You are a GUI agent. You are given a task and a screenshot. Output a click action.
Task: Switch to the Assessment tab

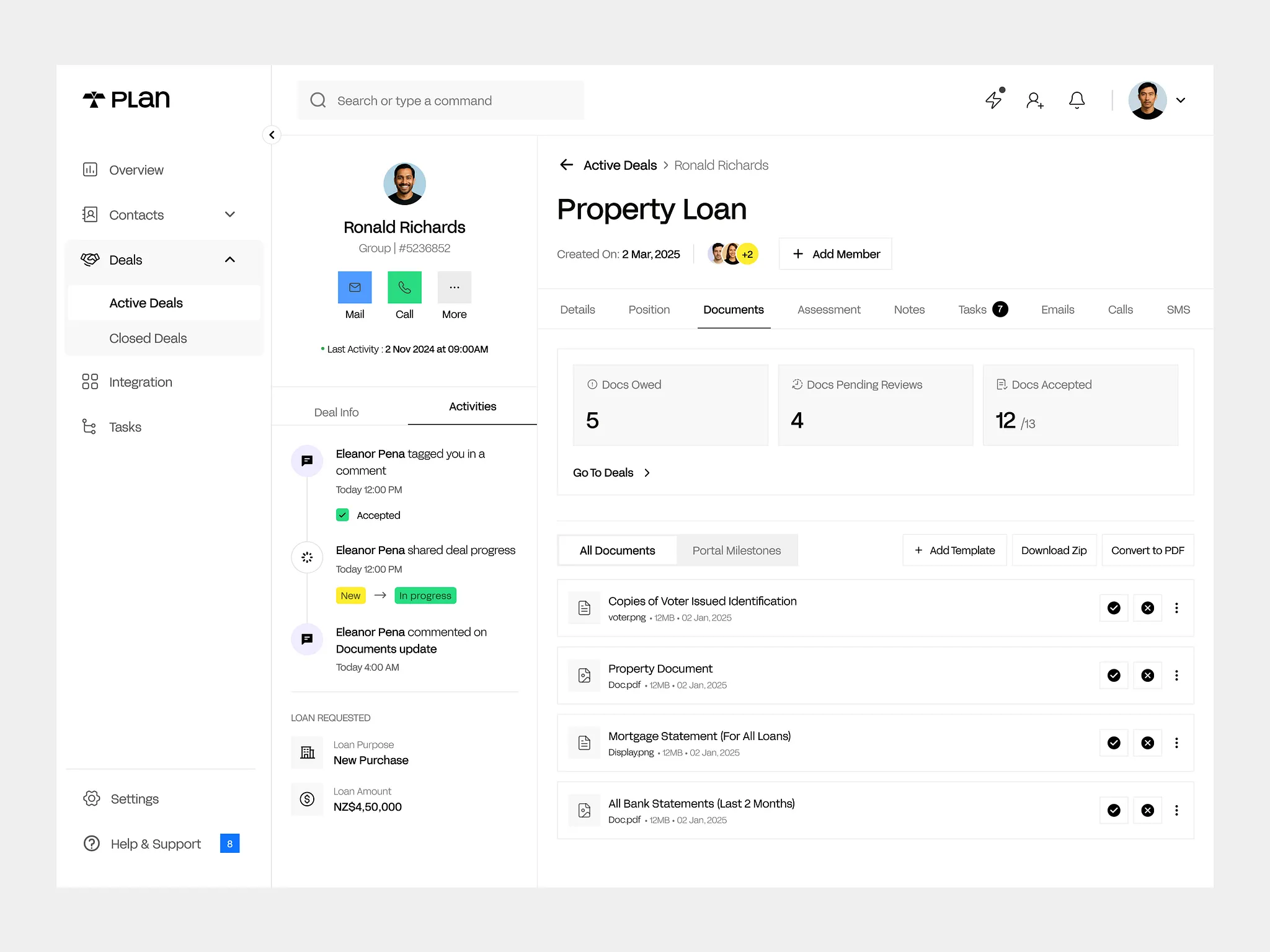point(828,309)
